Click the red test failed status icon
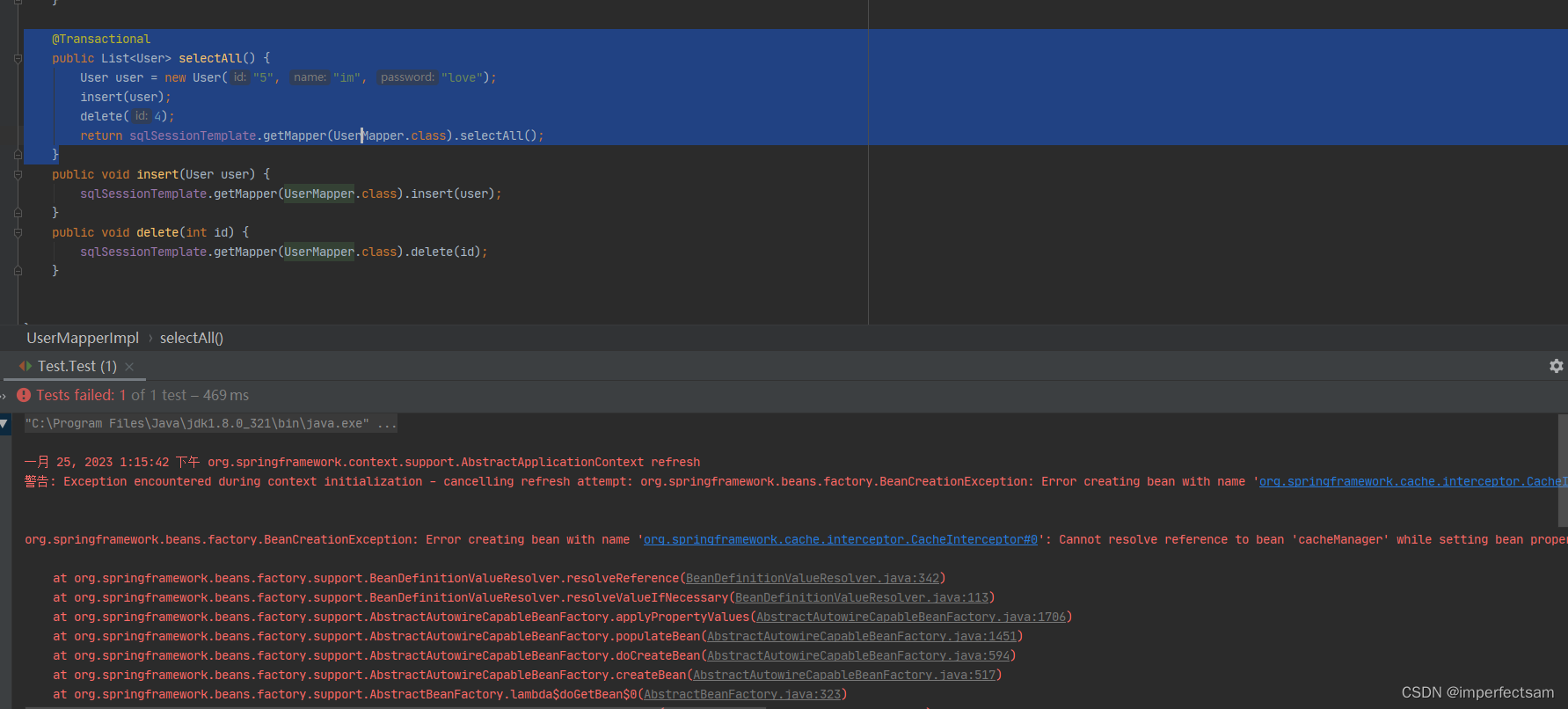 24,395
